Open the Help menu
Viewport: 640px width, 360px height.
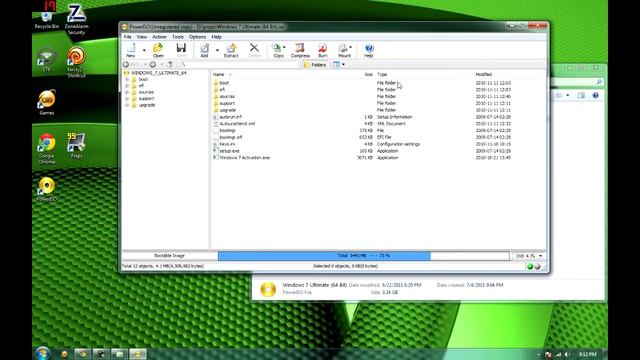click(216, 37)
